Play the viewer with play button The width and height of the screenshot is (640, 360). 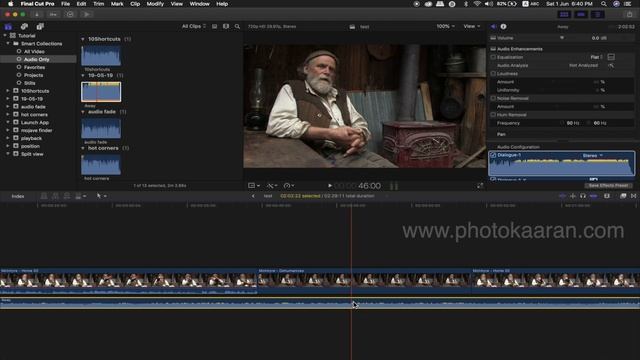tap(330, 186)
